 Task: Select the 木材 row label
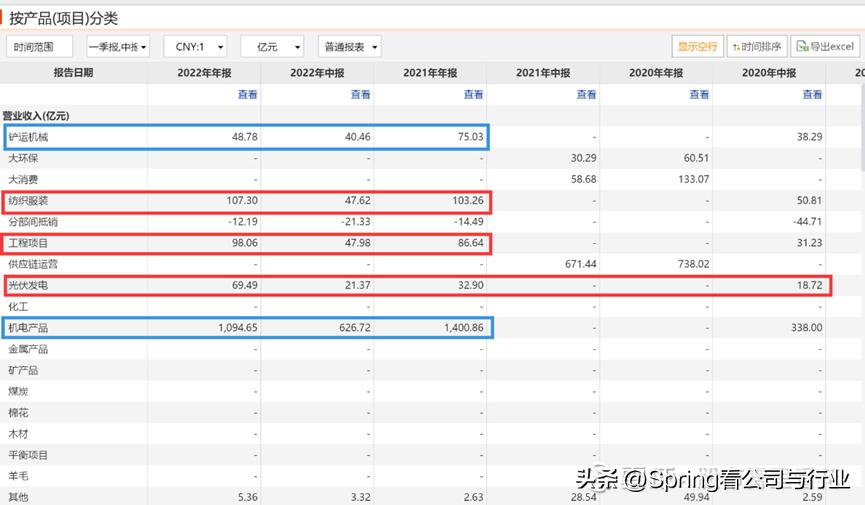(x=18, y=434)
